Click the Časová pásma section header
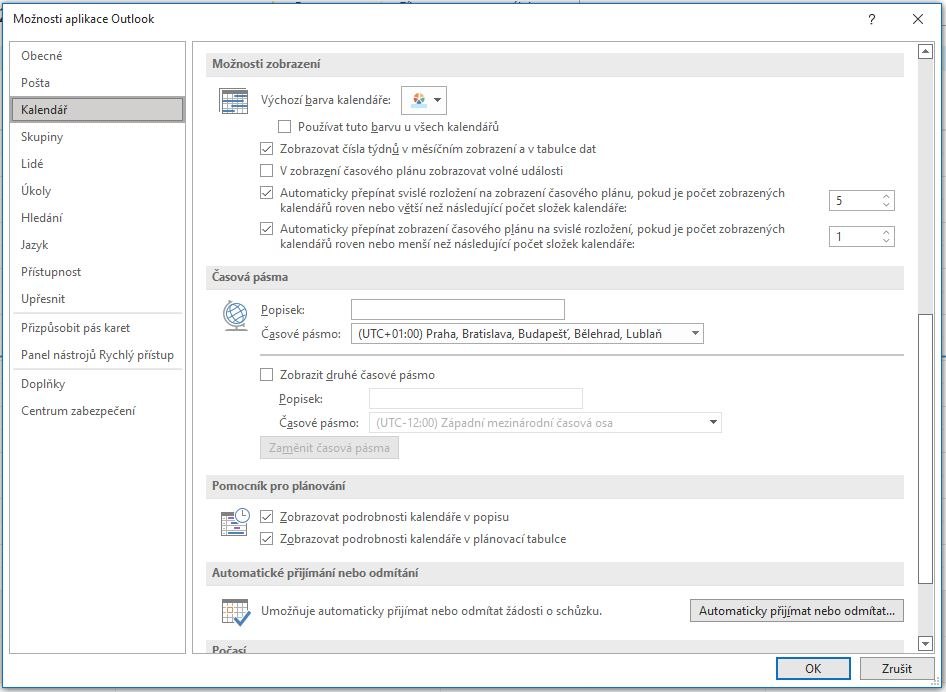 pos(554,277)
